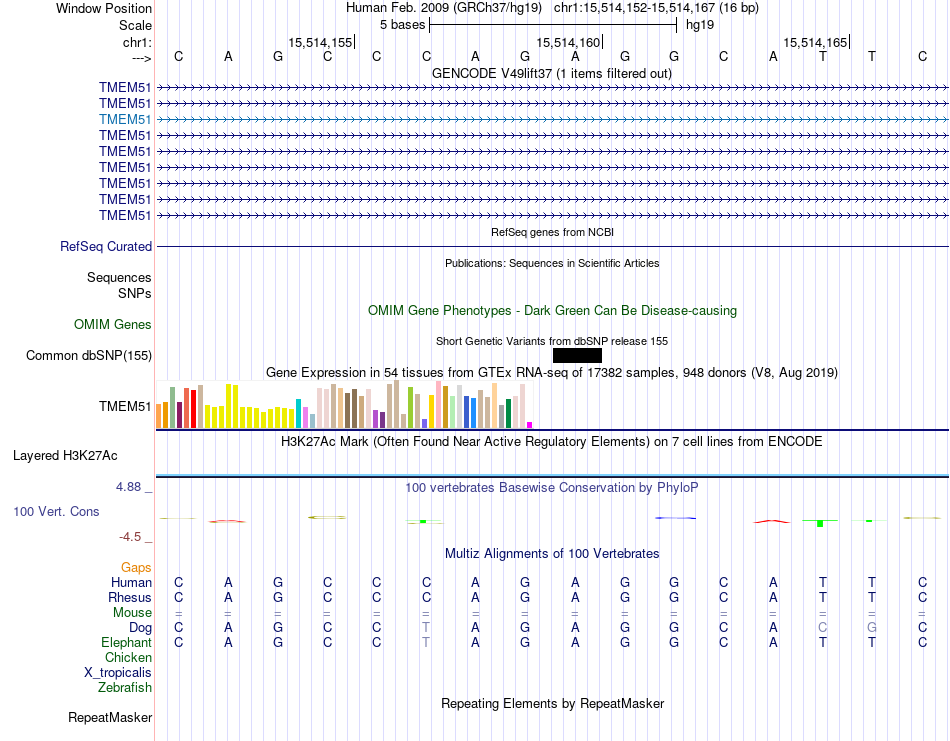
Task: Click the -4.5 PhyloP lower axis value
Action: [130, 537]
